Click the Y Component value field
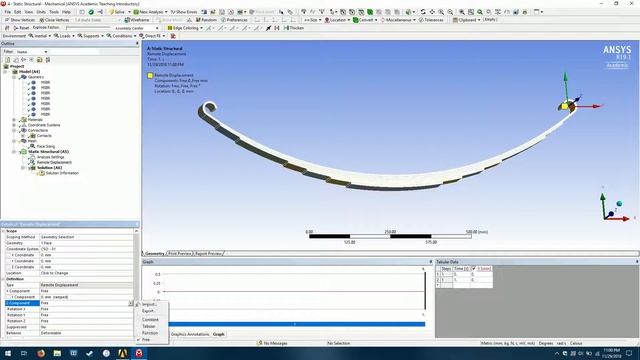Viewport: 640px width, 360px height. pyautogui.click(x=87, y=297)
